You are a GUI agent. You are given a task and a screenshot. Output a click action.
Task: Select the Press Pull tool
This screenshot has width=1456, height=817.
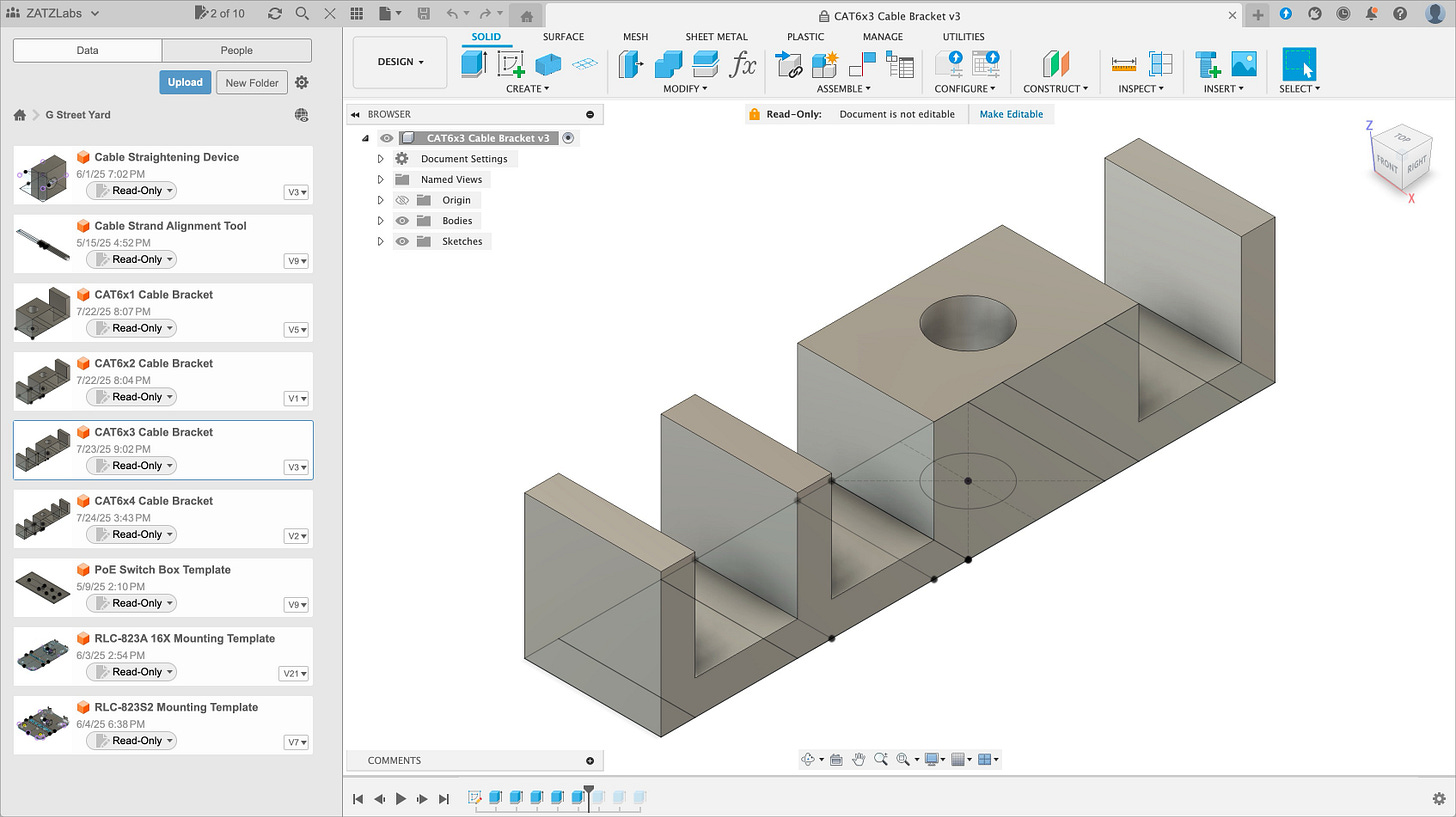[x=631, y=64]
